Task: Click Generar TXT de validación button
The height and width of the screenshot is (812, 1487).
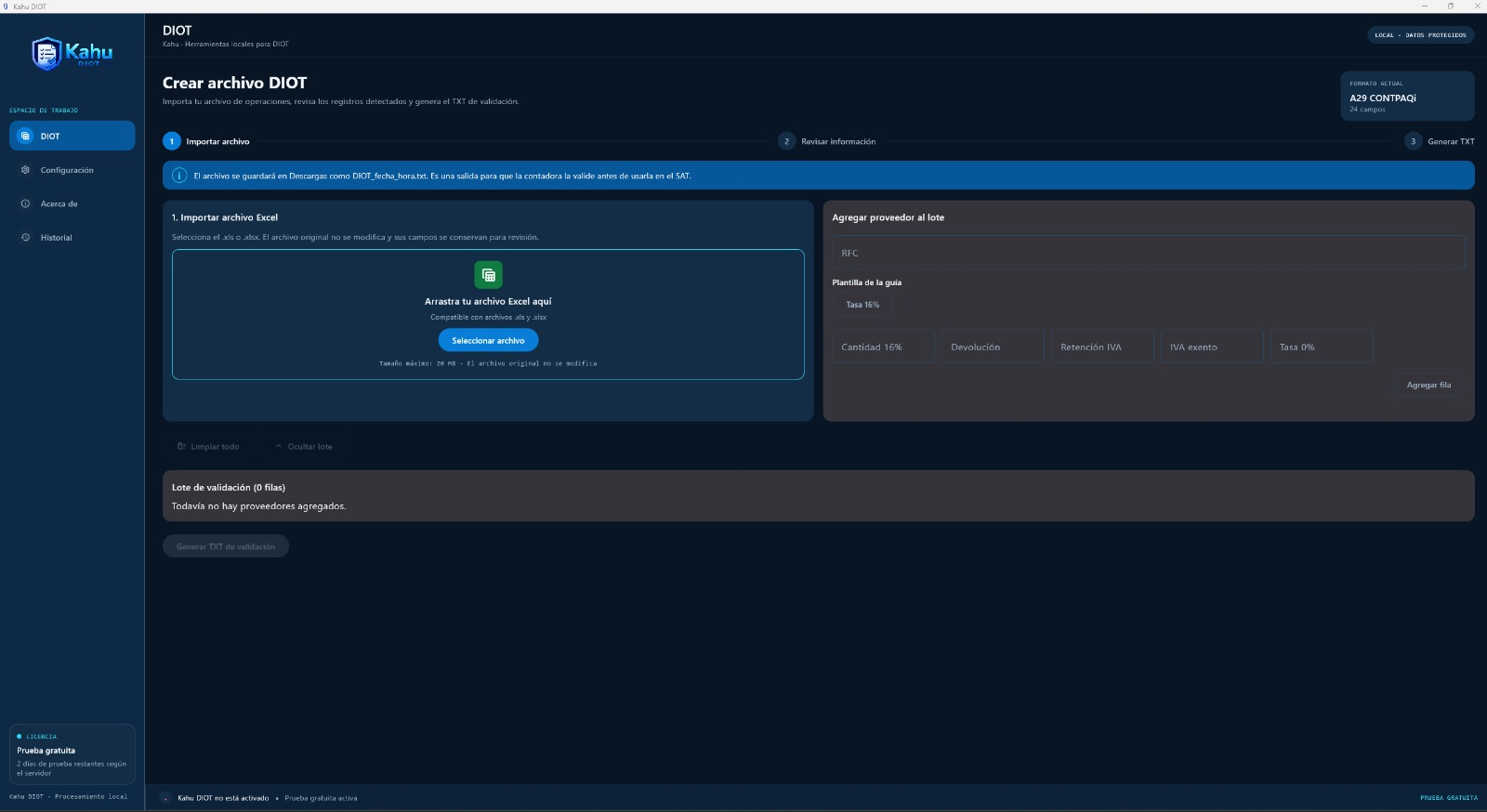Action: (x=226, y=546)
